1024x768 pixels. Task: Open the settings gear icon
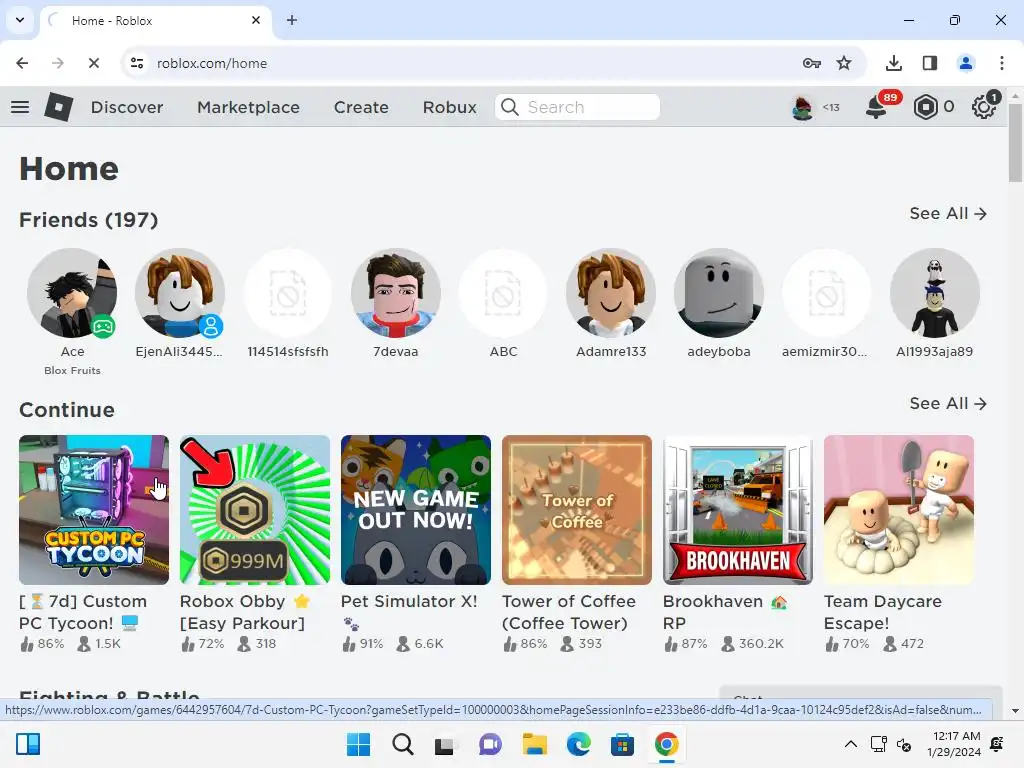984,107
